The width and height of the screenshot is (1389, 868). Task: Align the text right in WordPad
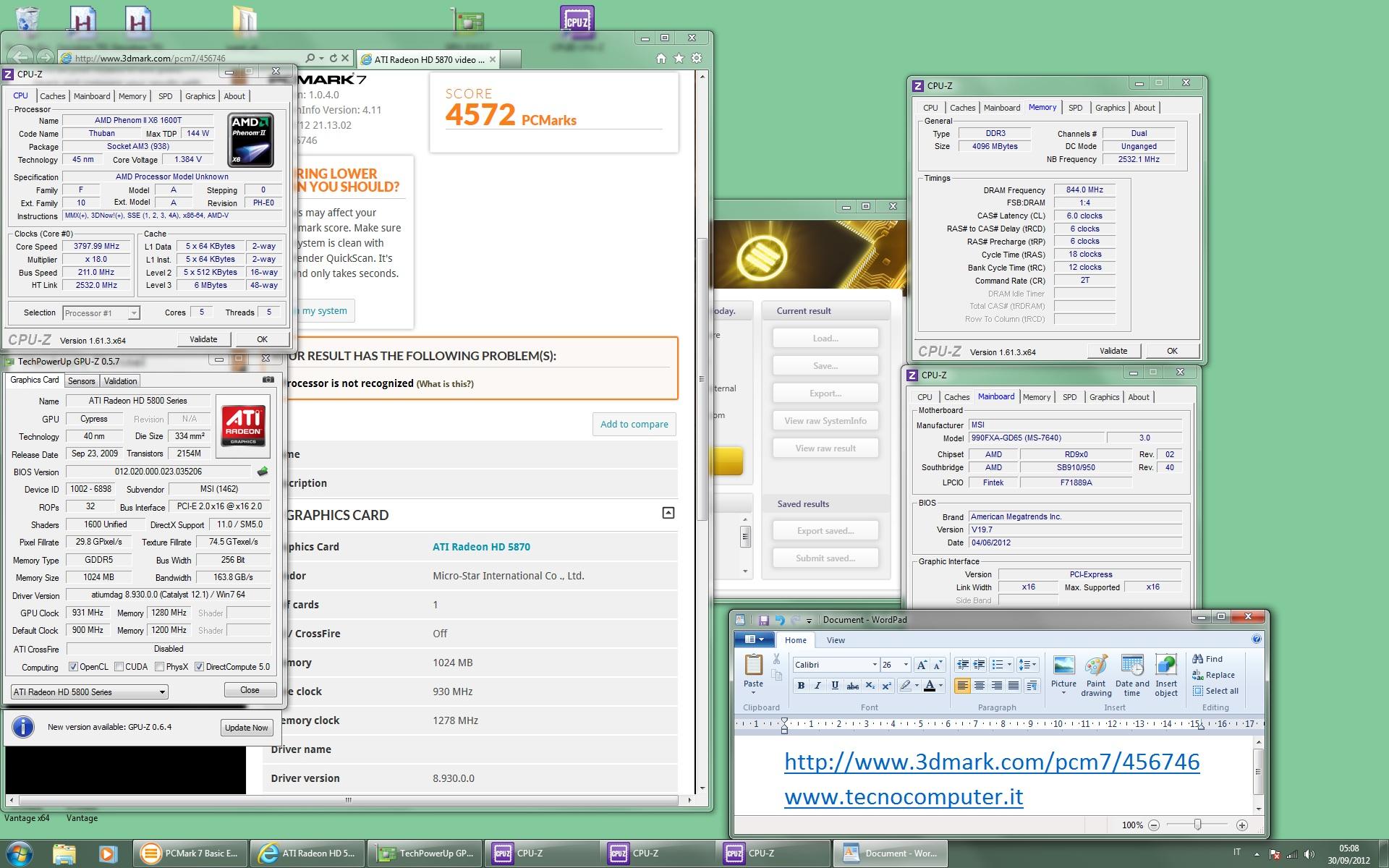(997, 686)
